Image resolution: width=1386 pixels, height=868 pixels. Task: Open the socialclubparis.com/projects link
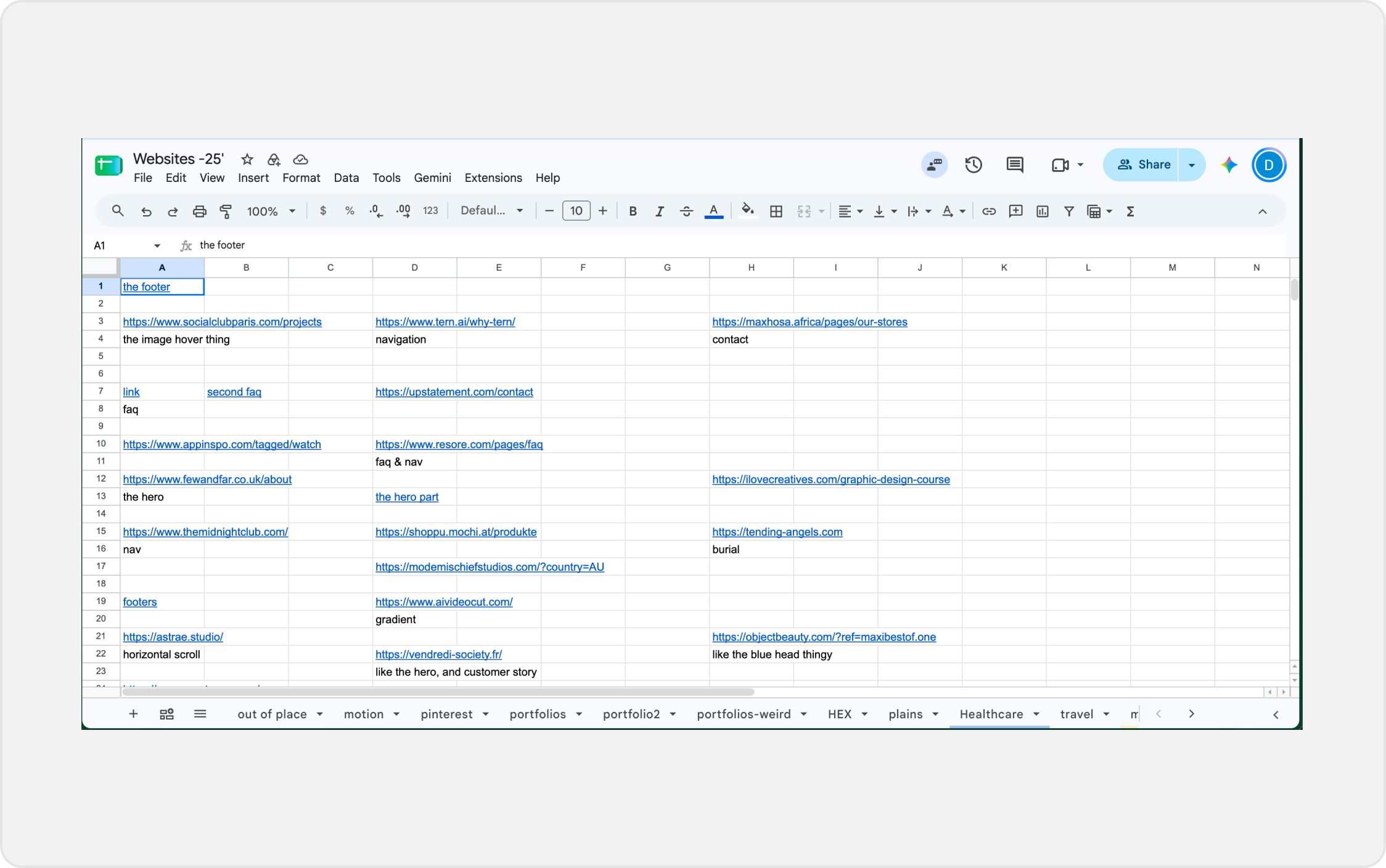pos(222,322)
